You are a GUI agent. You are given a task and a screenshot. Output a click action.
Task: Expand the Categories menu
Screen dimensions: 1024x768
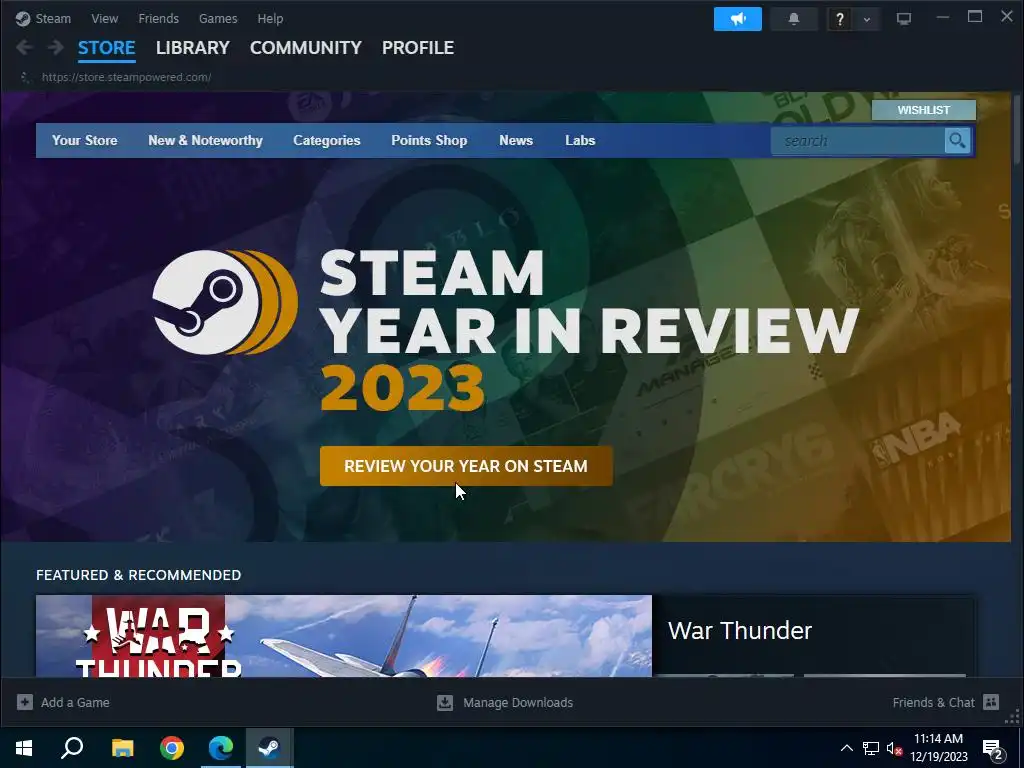(327, 140)
